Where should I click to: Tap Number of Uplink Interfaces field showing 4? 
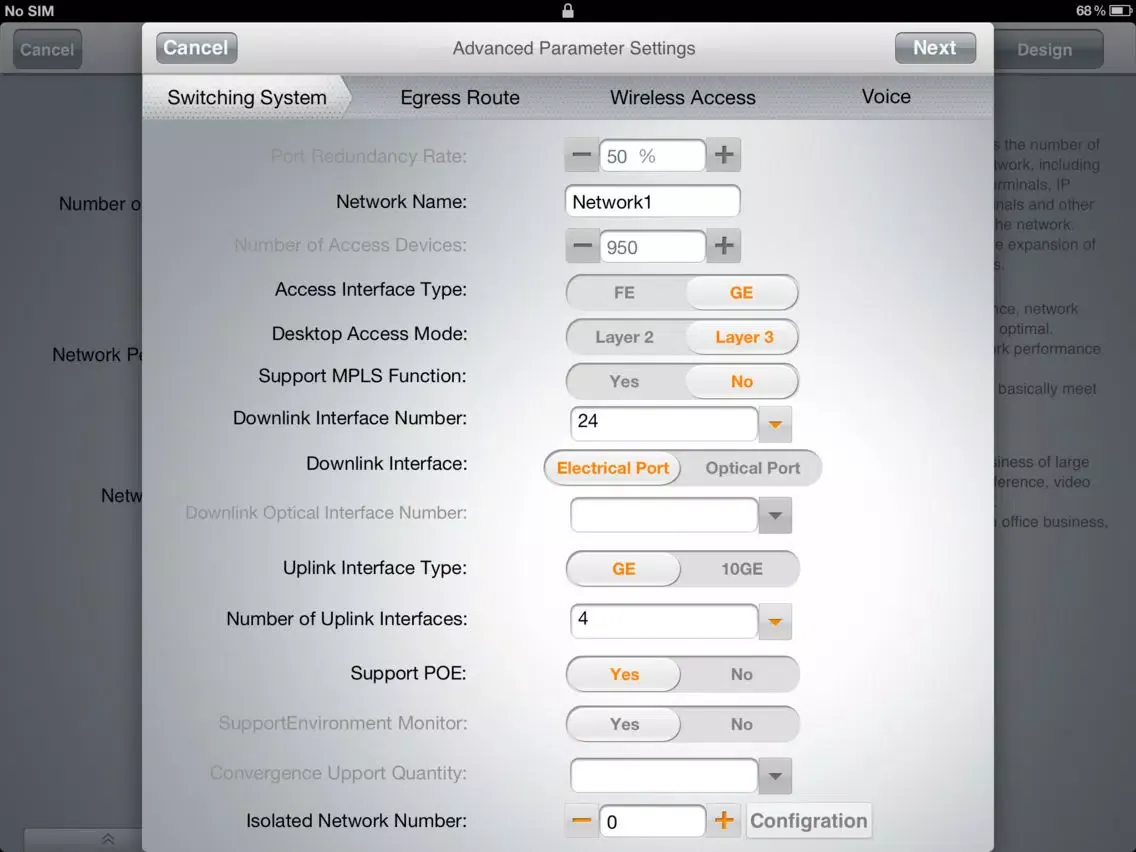click(664, 621)
